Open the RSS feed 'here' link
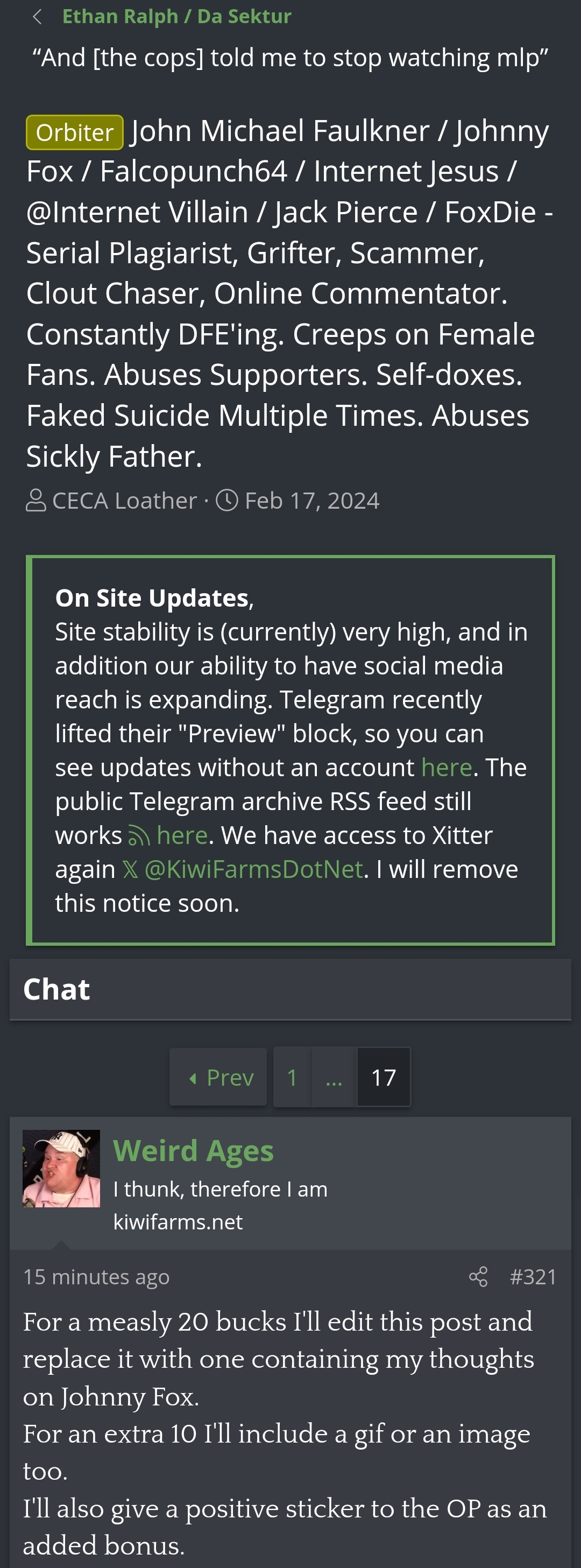 pos(182,835)
